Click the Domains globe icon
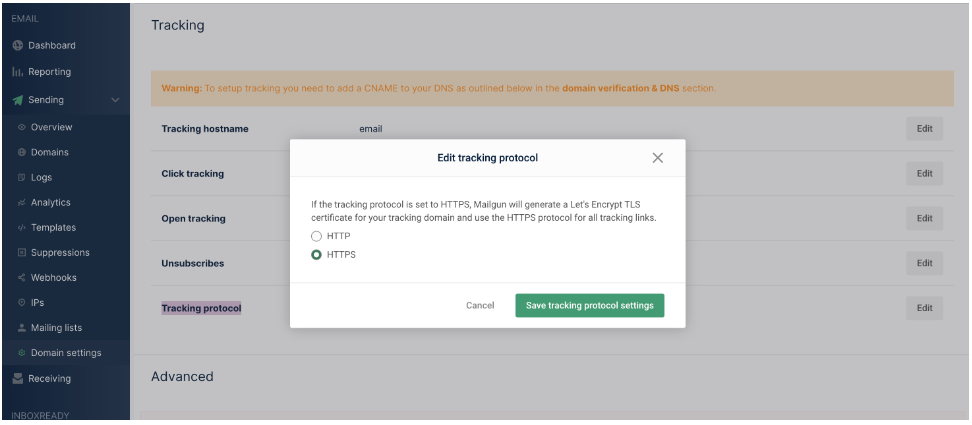This screenshot has height=425, width=972. (22, 152)
